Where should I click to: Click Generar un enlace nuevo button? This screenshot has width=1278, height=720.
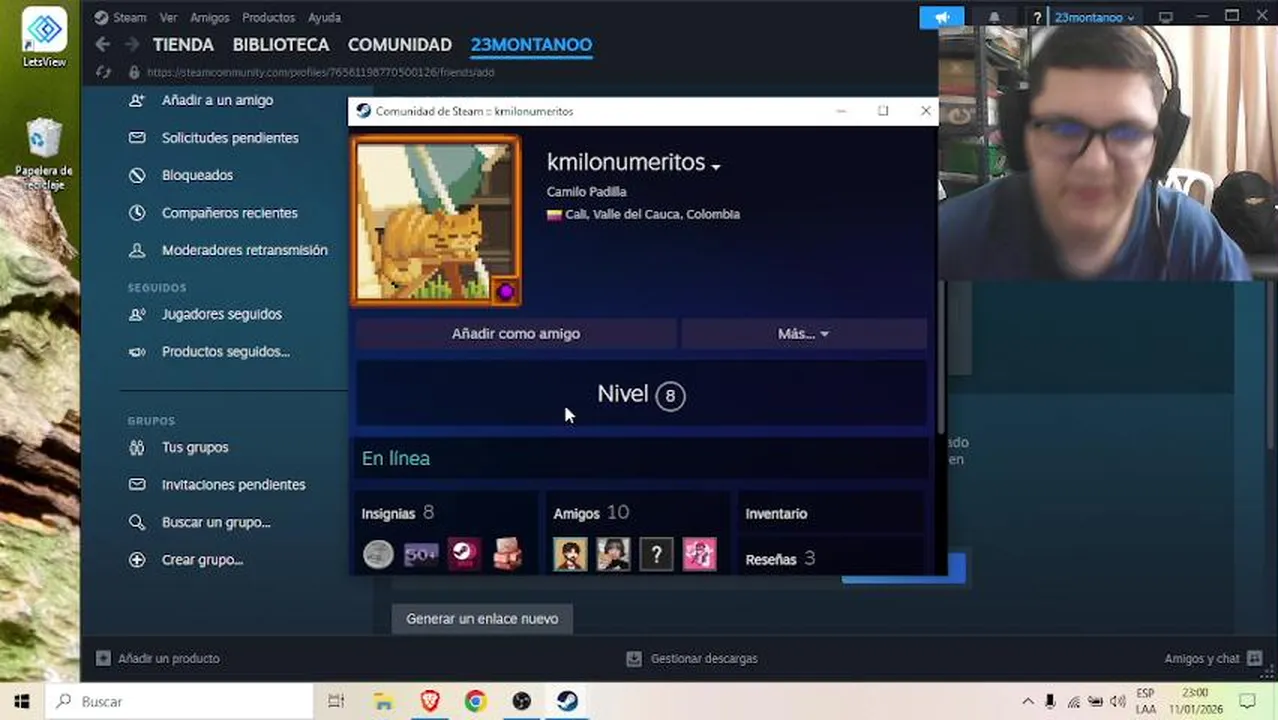pos(482,619)
